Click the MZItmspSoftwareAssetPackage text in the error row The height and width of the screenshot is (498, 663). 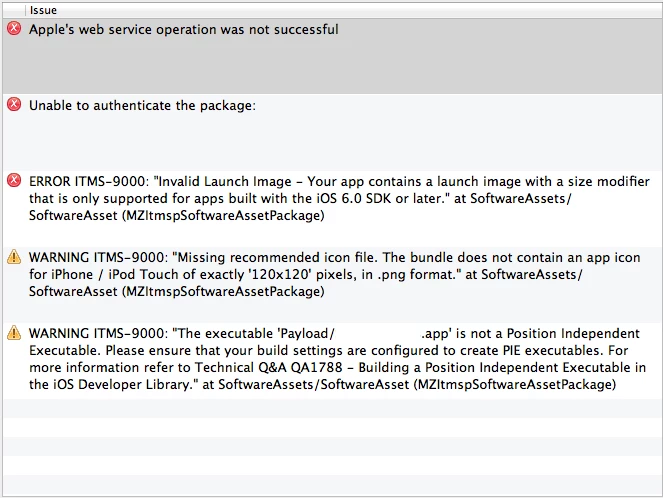click(x=225, y=216)
